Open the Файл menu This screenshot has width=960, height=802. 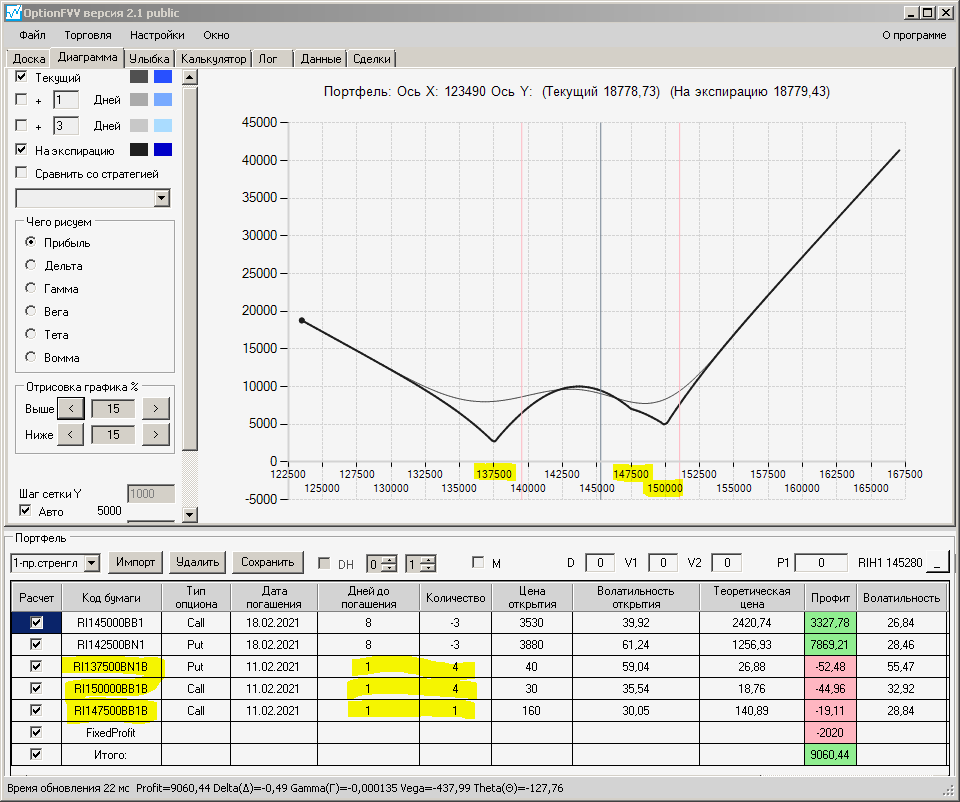click(32, 35)
